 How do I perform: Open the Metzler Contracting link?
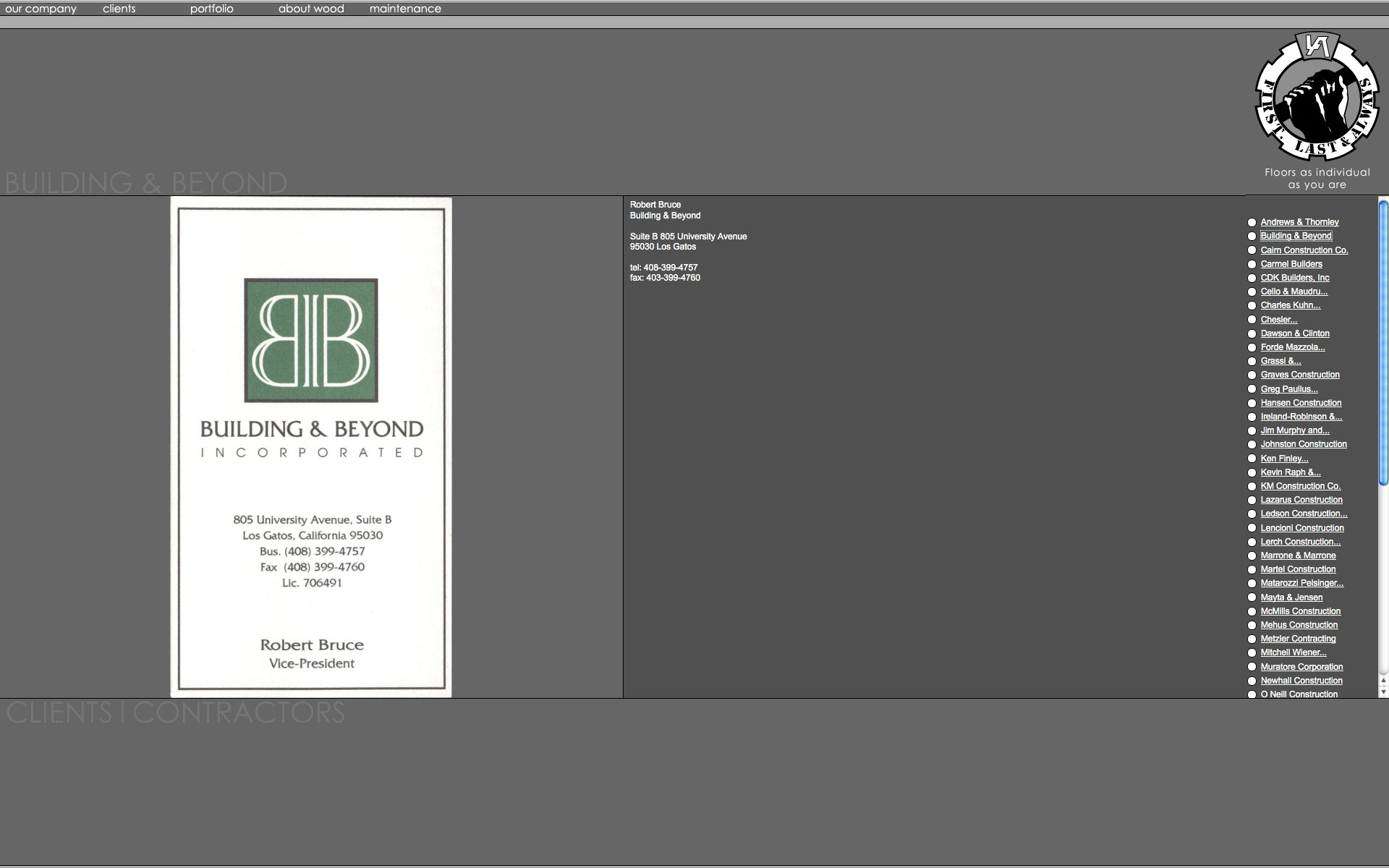(1298, 639)
